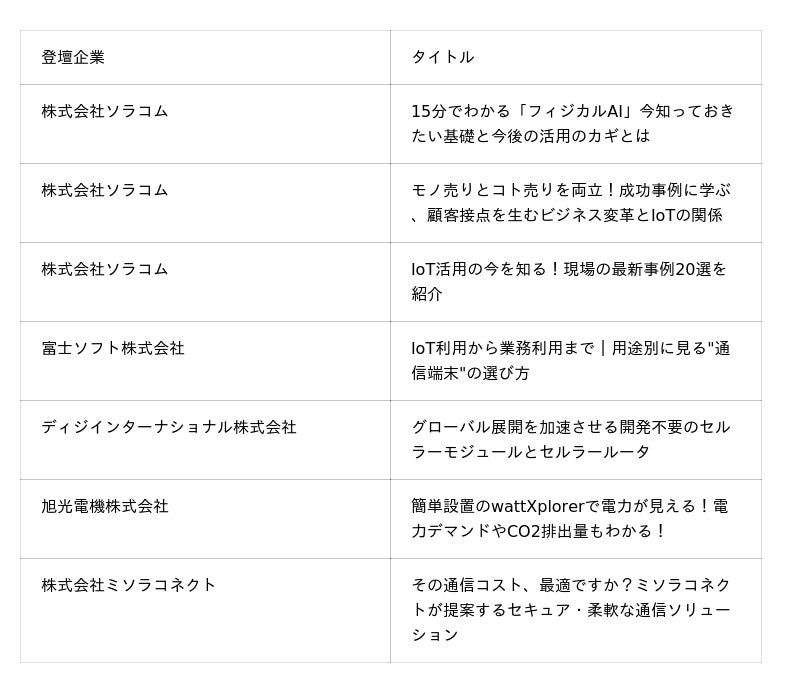Select the IoT活用の今を知る title cell
Image resolution: width=800 pixels, height=693 pixels.
click(x=568, y=281)
